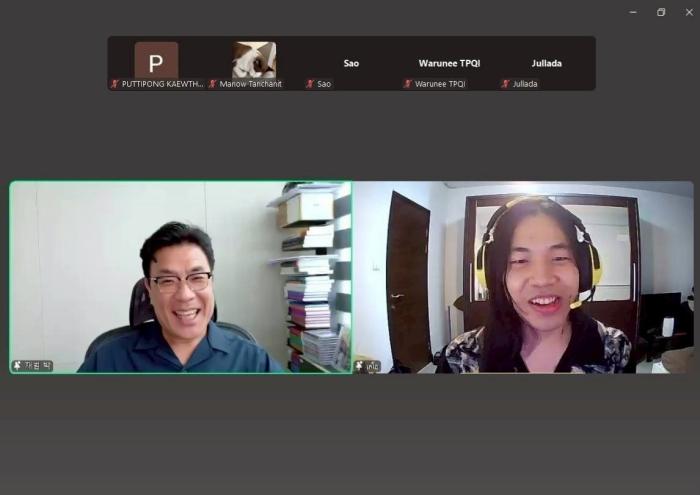This screenshot has height=495, width=700.
Task: Select Manow Tanchanit's cat profile picture
Action: [x=254, y=60]
